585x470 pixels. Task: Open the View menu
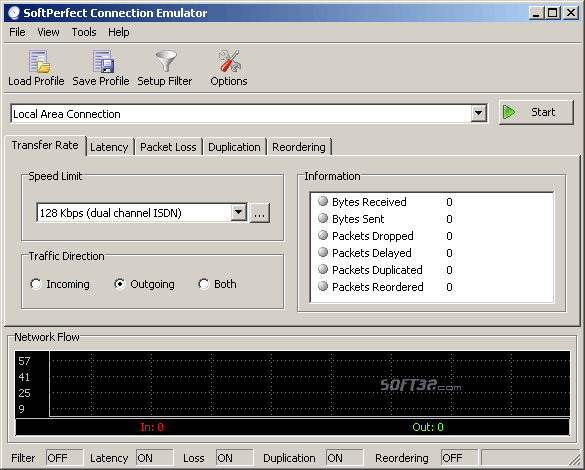point(48,32)
